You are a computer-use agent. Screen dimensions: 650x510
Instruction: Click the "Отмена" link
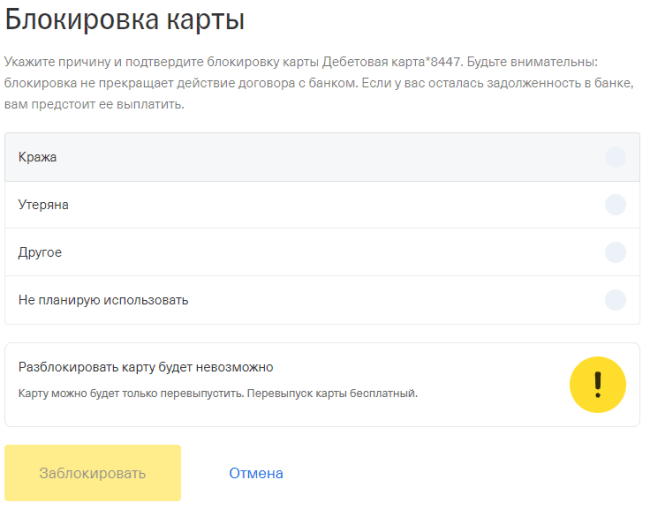256,473
